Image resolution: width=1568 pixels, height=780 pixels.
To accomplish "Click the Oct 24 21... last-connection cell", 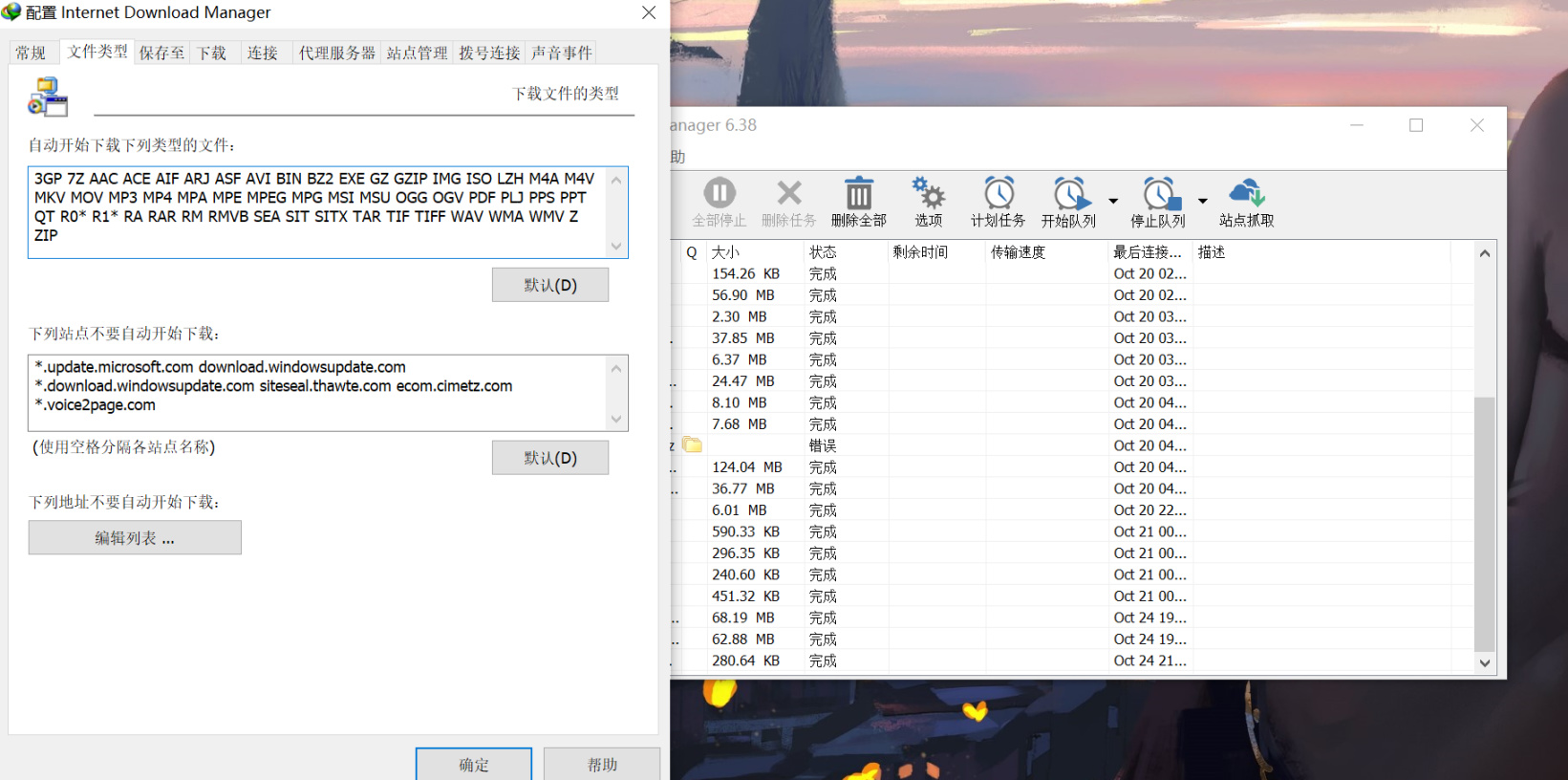I will [1150, 661].
